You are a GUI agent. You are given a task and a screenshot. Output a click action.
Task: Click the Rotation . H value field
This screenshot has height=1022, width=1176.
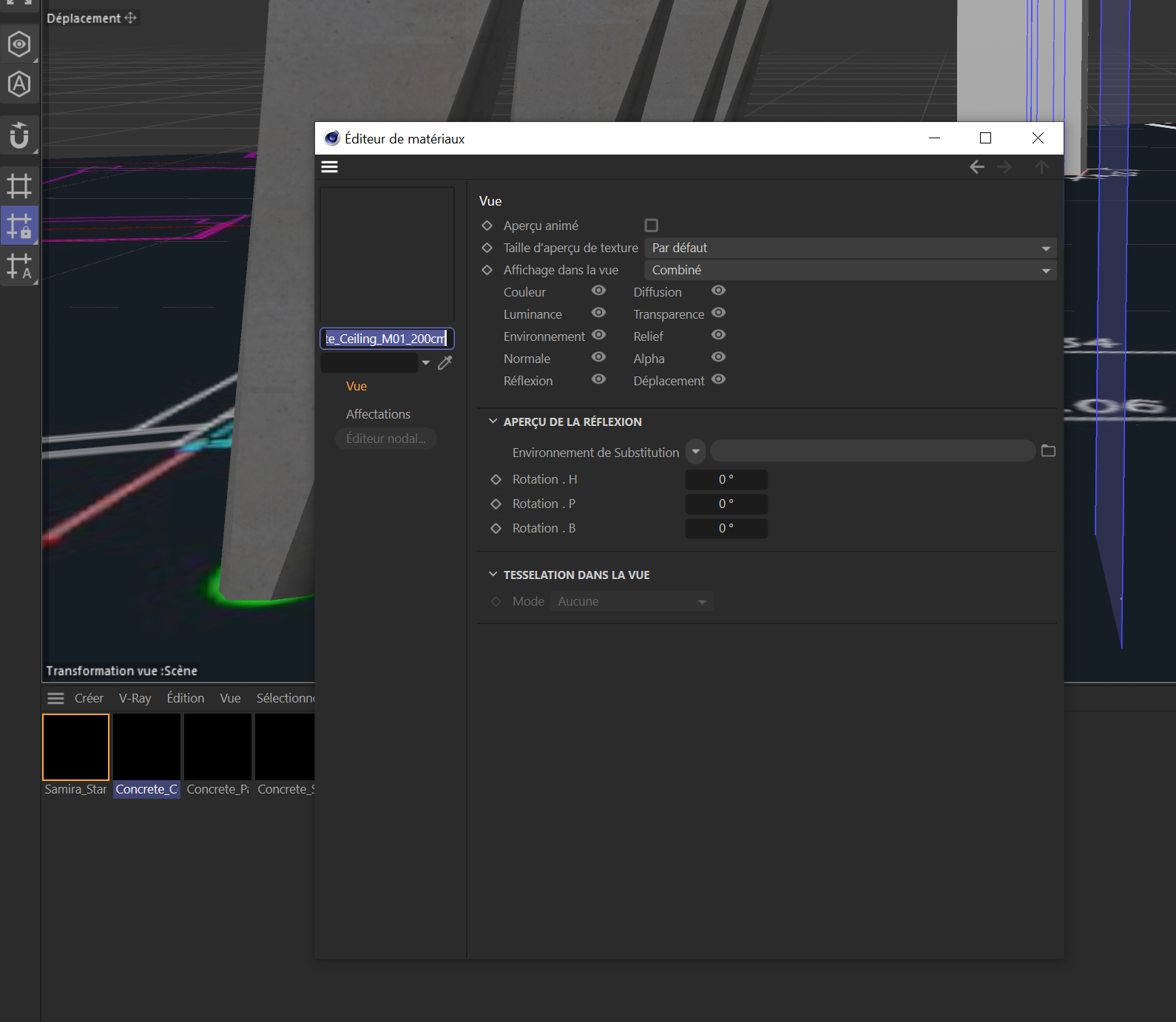pos(726,479)
